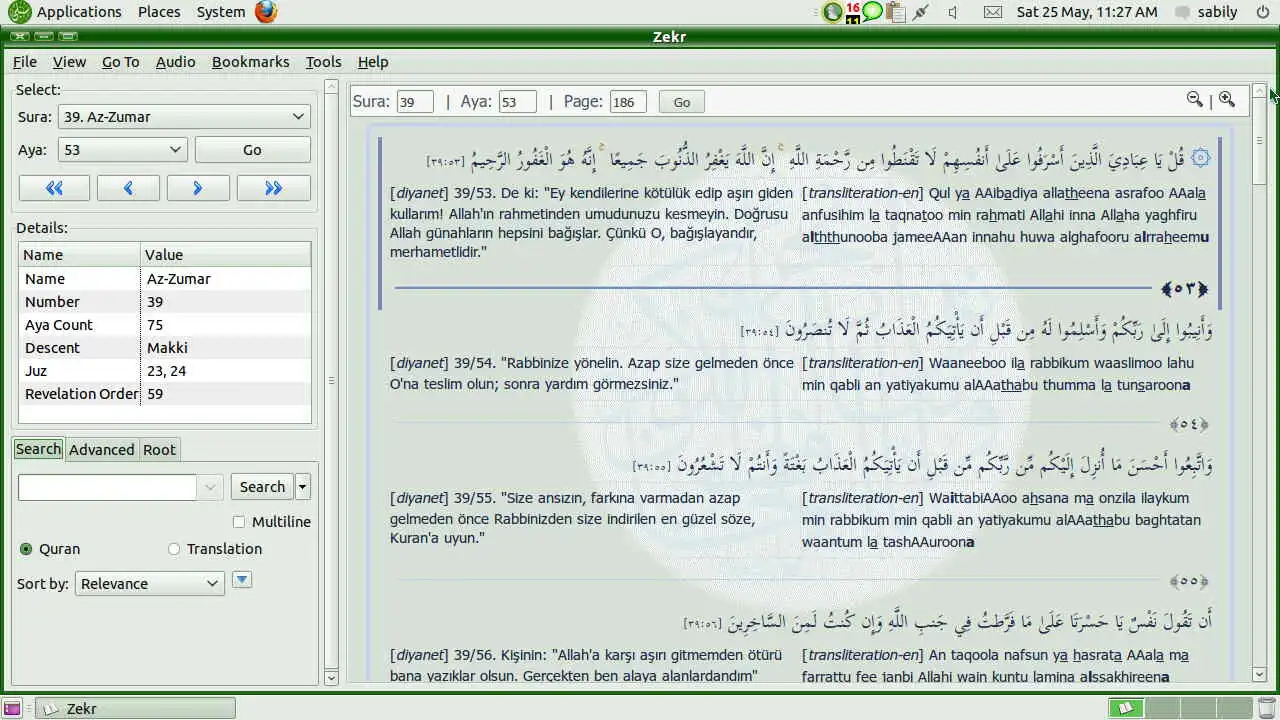The width and height of the screenshot is (1280, 720).
Task: Zoom out the Quran text
Action: [x=1194, y=99]
